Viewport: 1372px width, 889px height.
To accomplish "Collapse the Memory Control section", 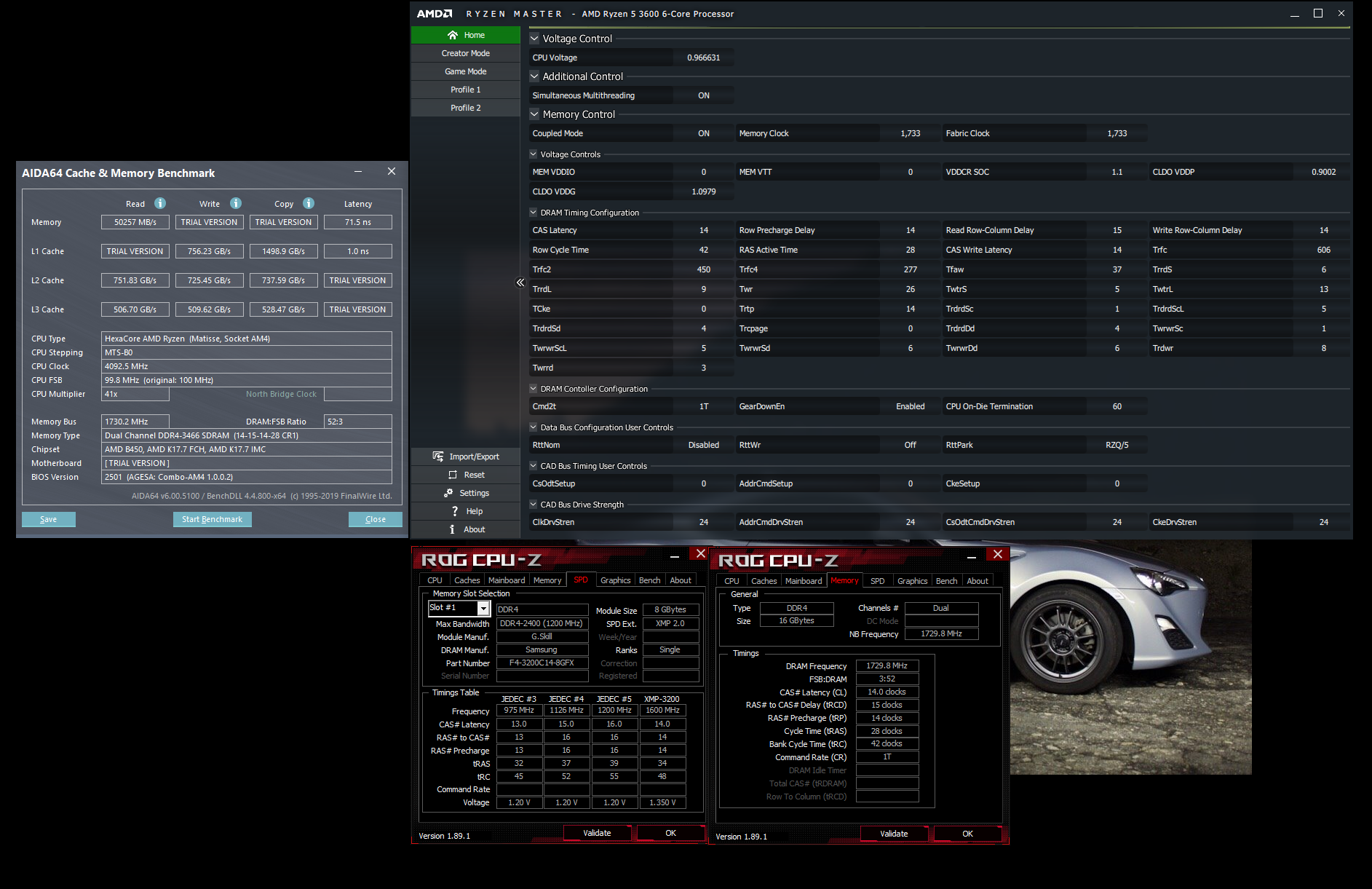I will [534, 114].
